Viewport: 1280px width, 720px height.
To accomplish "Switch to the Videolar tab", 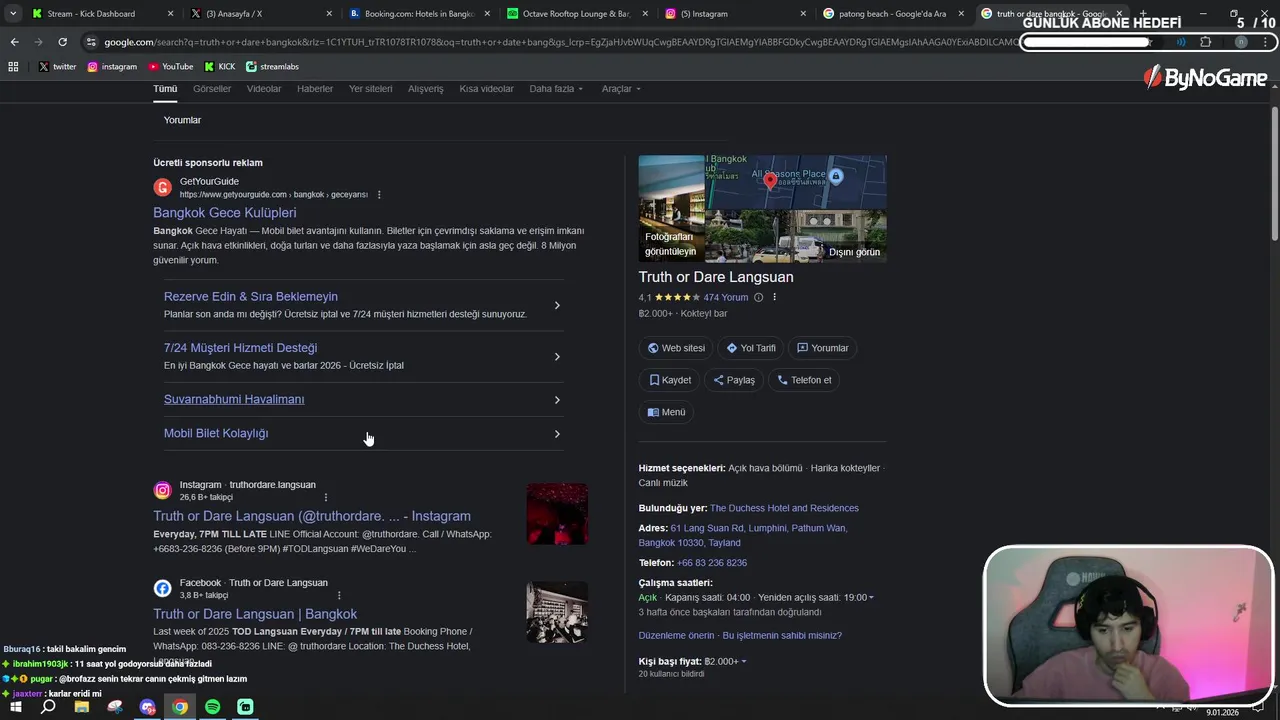I will tap(264, 89).
